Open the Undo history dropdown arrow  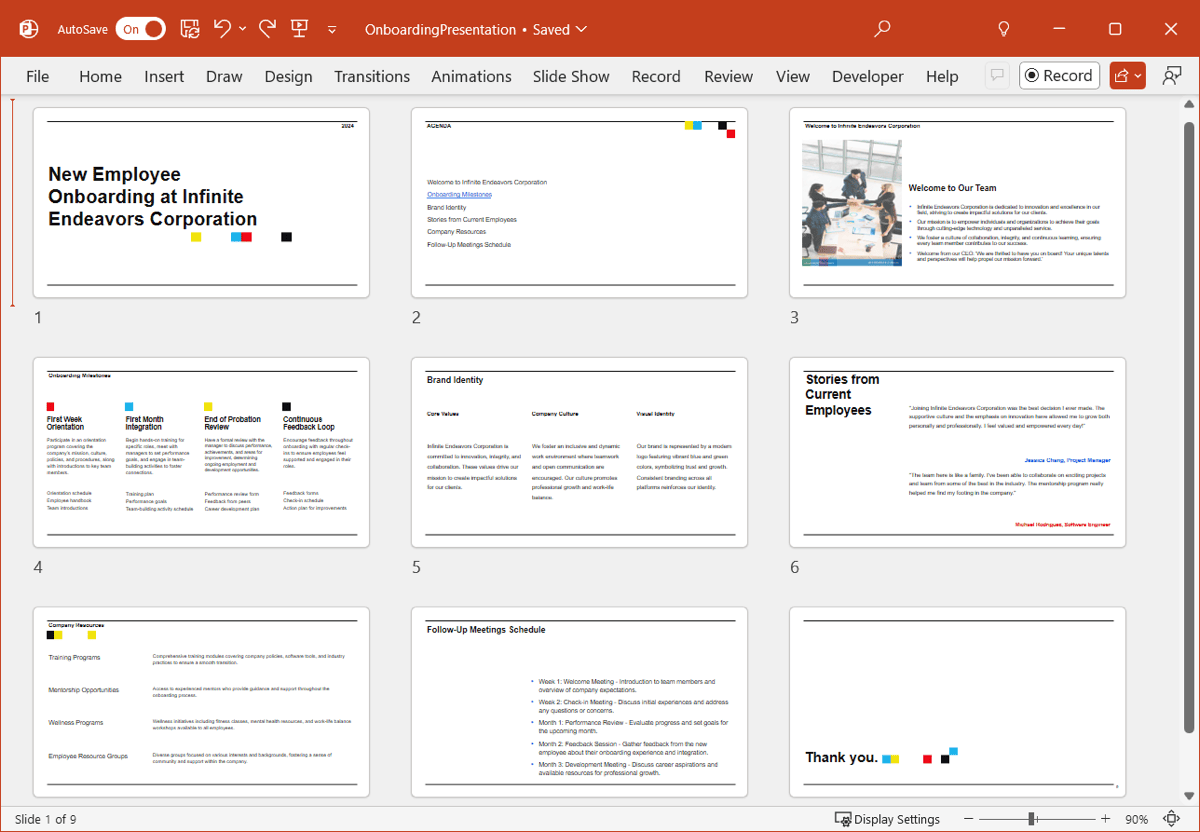[243, 29]
